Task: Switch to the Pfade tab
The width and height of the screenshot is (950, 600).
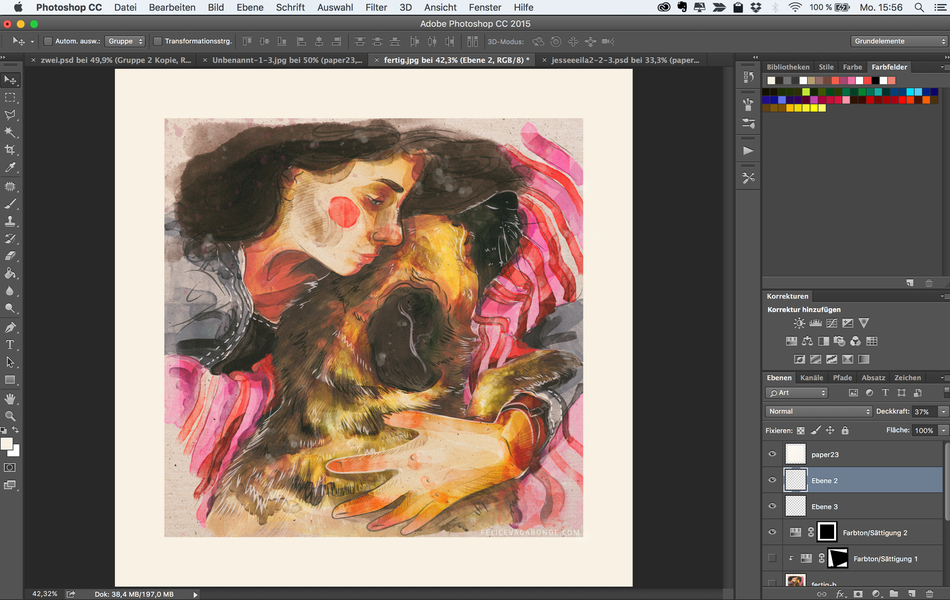Action: (x=842, y=378)
